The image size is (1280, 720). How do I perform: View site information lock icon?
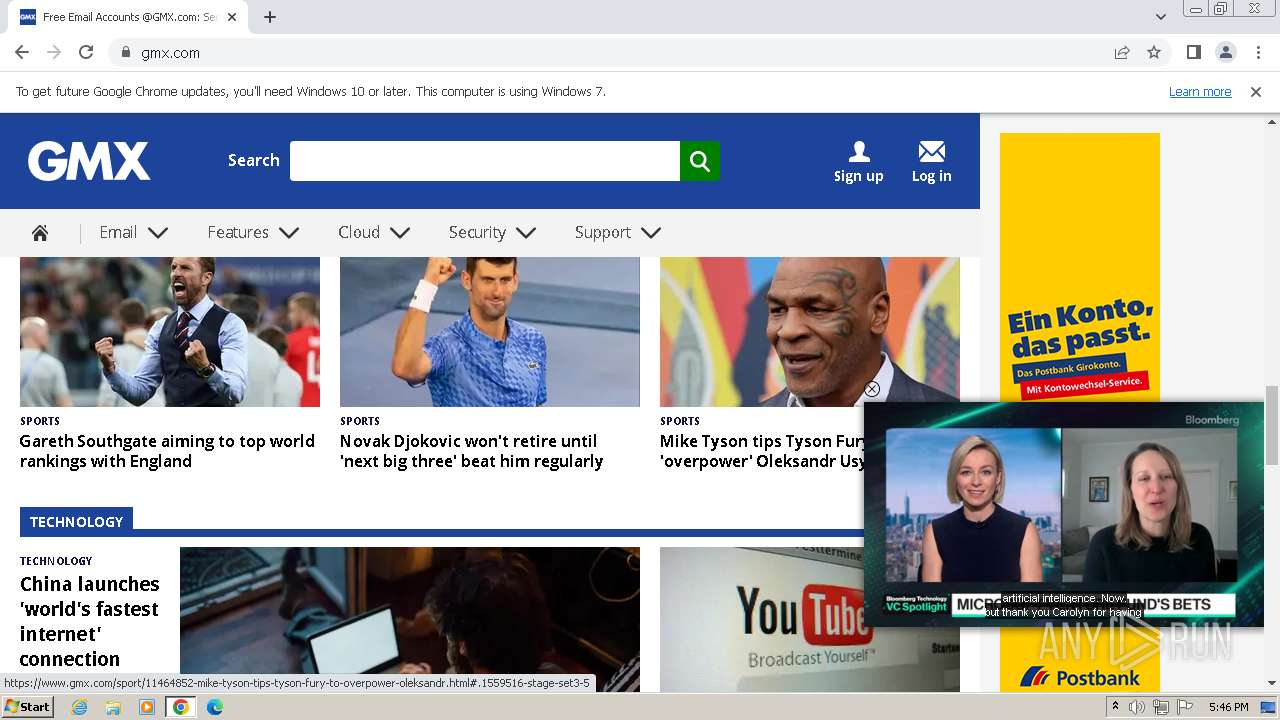126,52
